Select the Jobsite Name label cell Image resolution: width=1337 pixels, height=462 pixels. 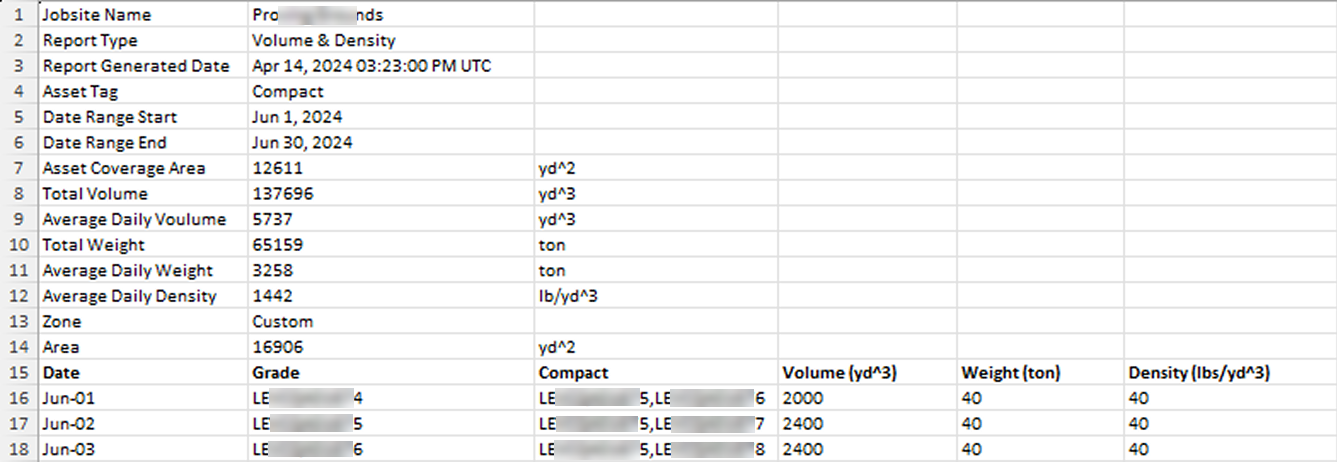[95, 15]
